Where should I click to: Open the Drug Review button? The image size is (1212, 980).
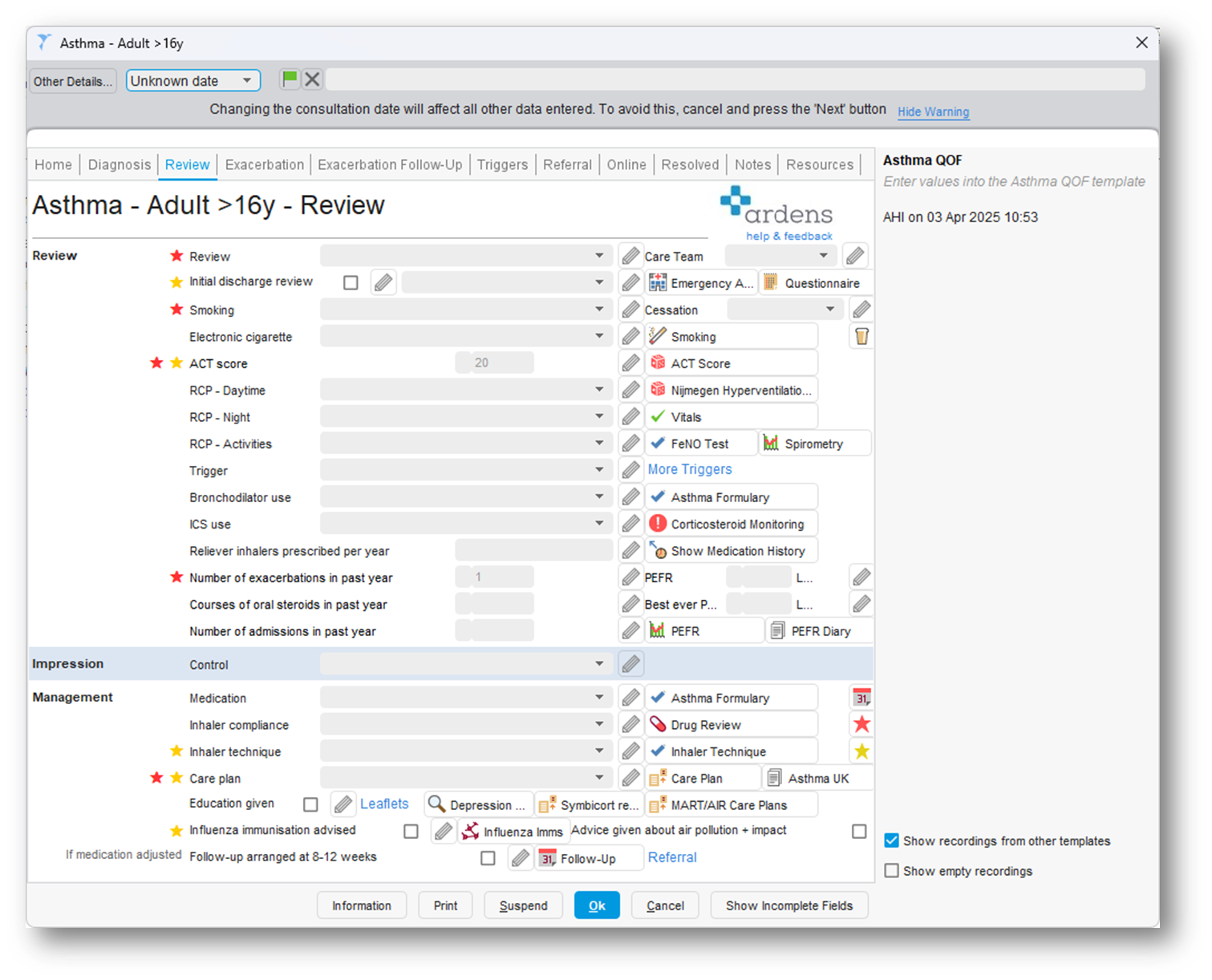click(x=732, y=725)
